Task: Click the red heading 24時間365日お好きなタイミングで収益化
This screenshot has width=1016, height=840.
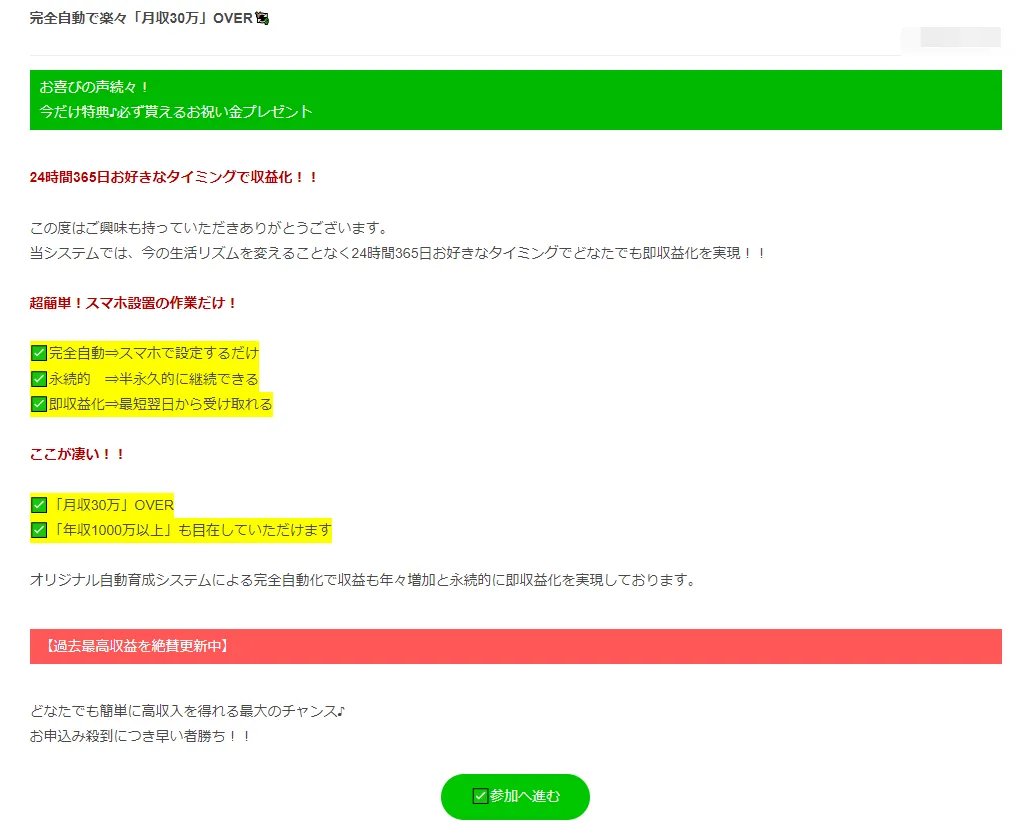Action: 174,177
